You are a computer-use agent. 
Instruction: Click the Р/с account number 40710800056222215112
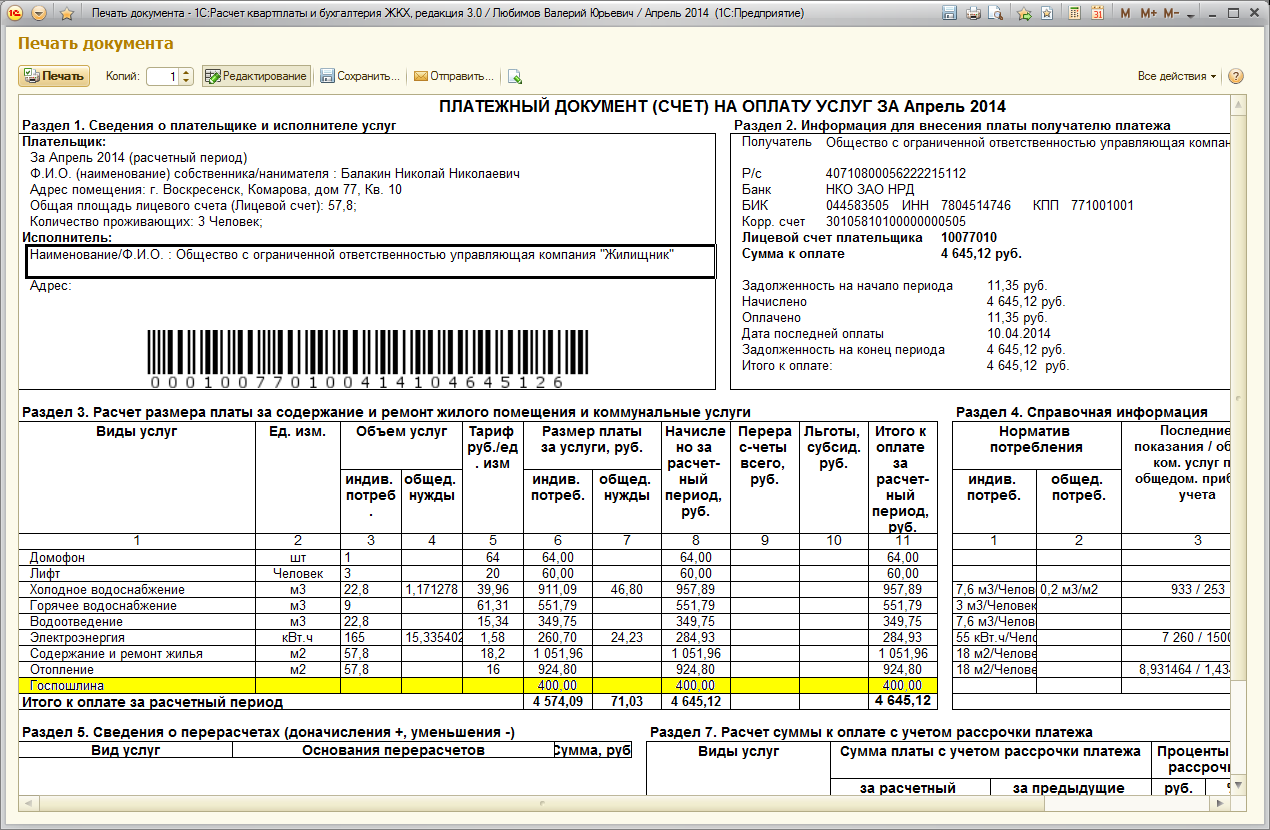tap(896, 173)
